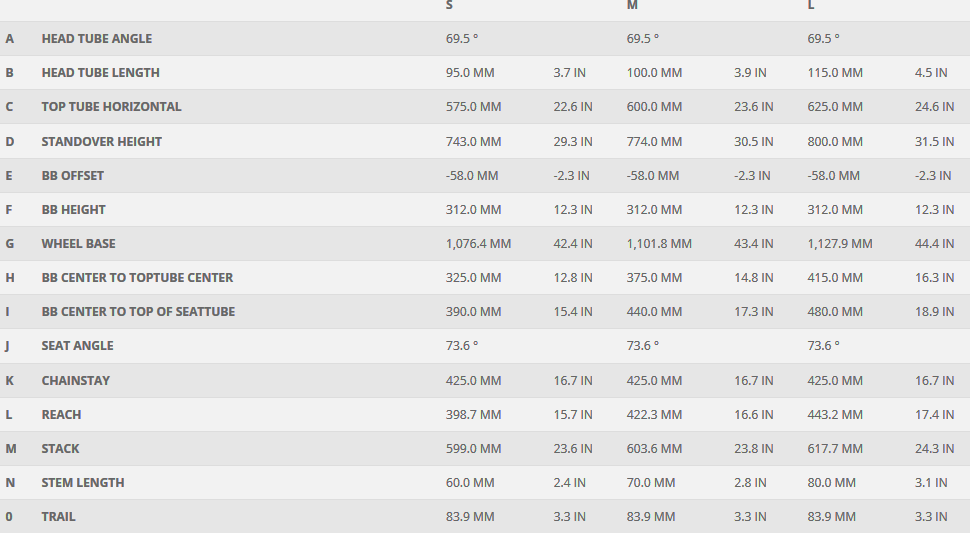Click the BB OFFSET row label

coord(73,176)
